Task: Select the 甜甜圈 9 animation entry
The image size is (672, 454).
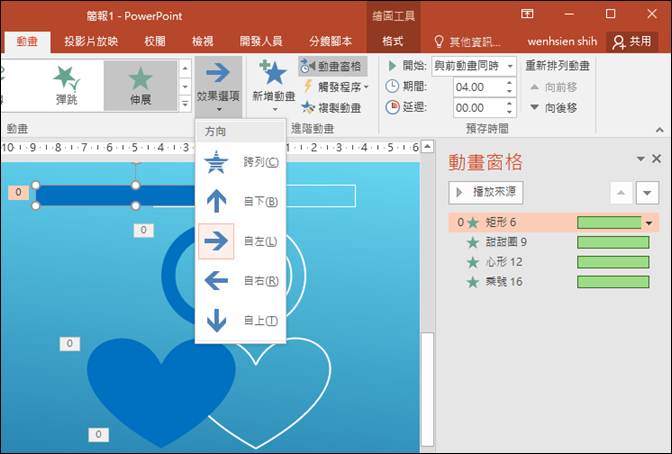Action: click(553, 242)
